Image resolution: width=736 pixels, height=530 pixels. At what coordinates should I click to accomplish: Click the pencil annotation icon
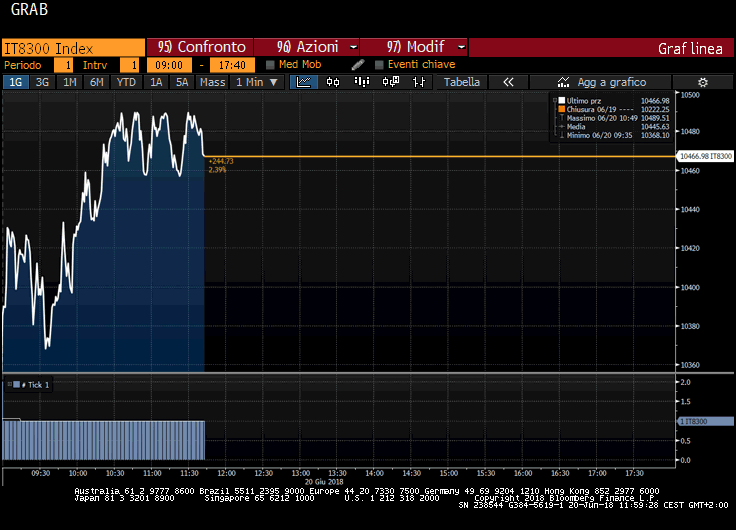pos(358,65)
